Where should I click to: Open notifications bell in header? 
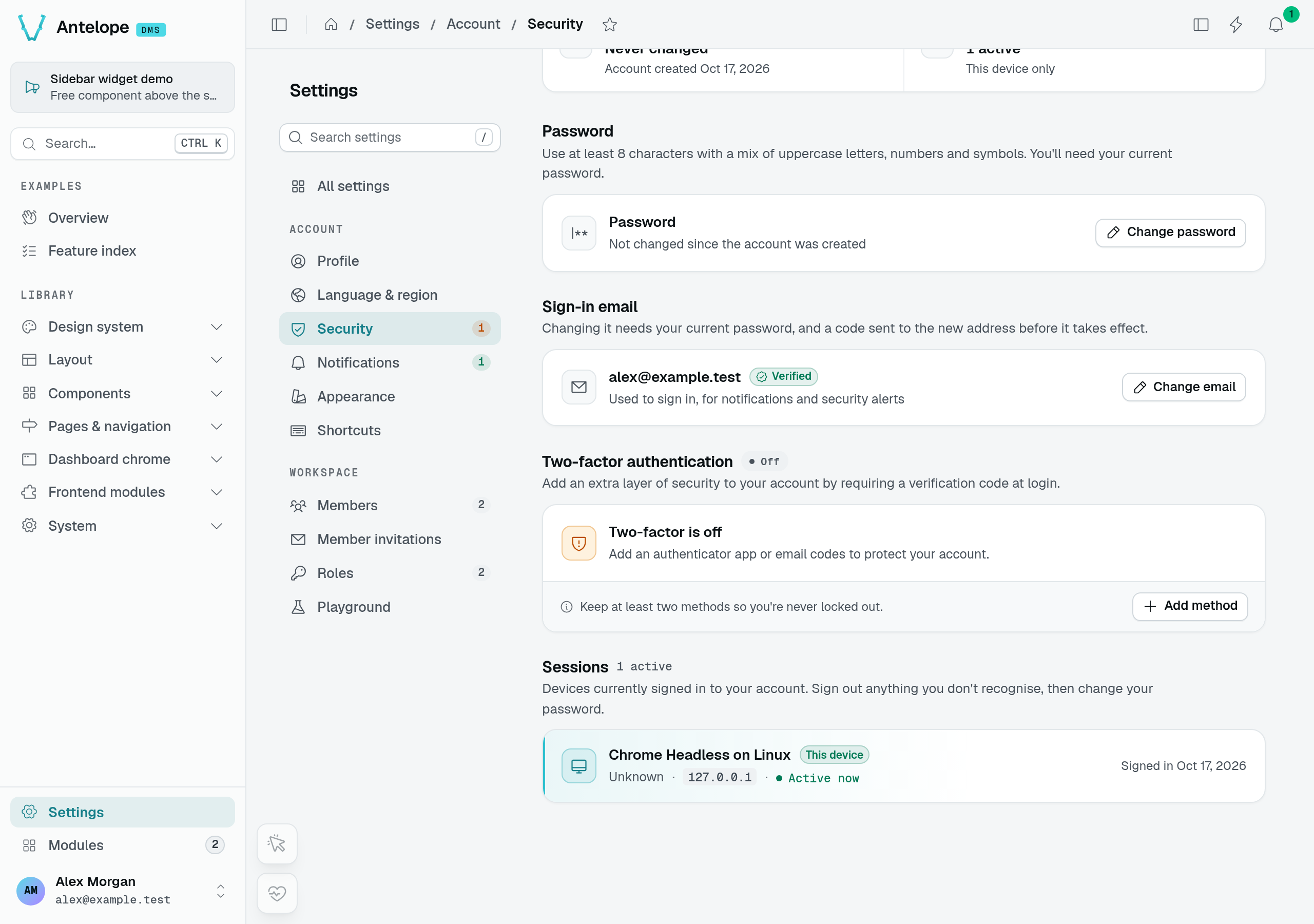coord(1276,25)
